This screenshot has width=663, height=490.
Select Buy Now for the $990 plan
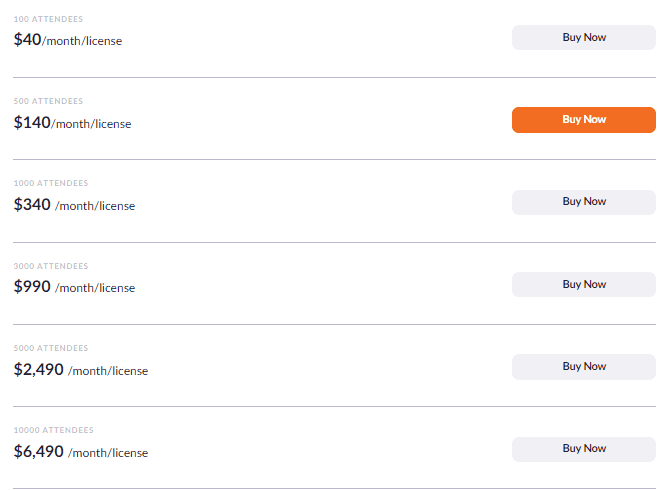click(x=584, y=285)
